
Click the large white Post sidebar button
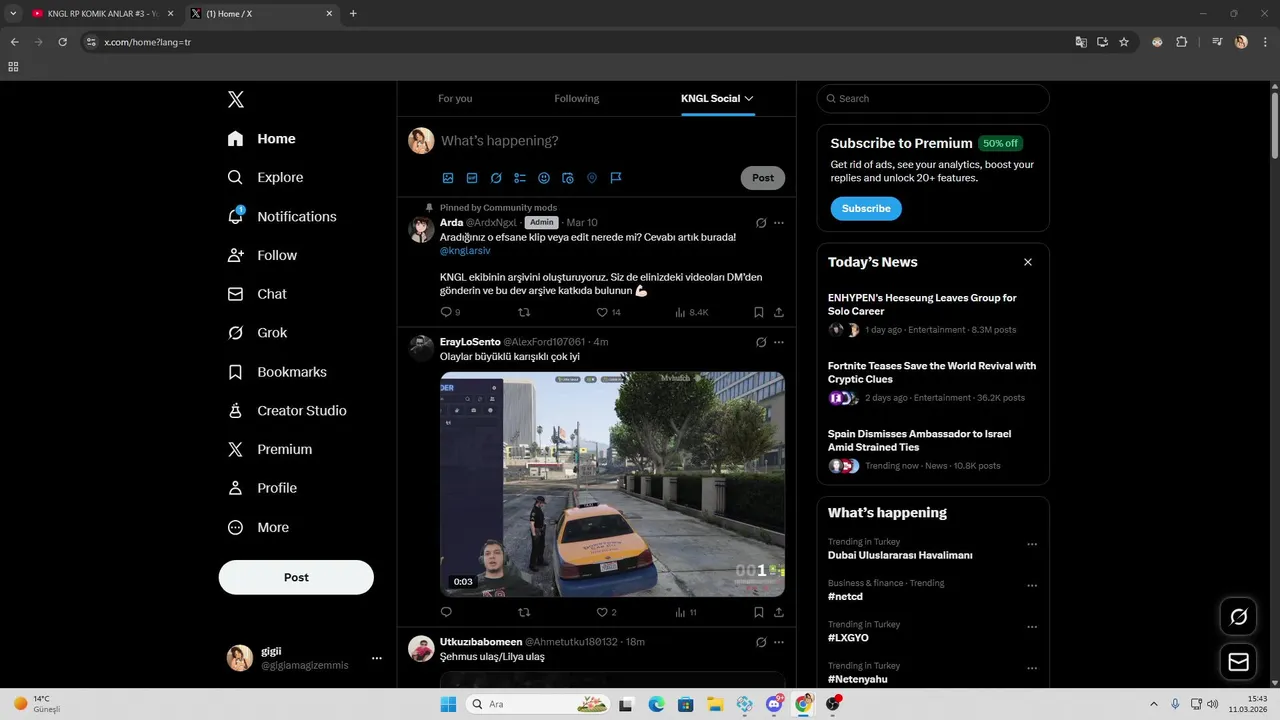click(x=296, y=577)
